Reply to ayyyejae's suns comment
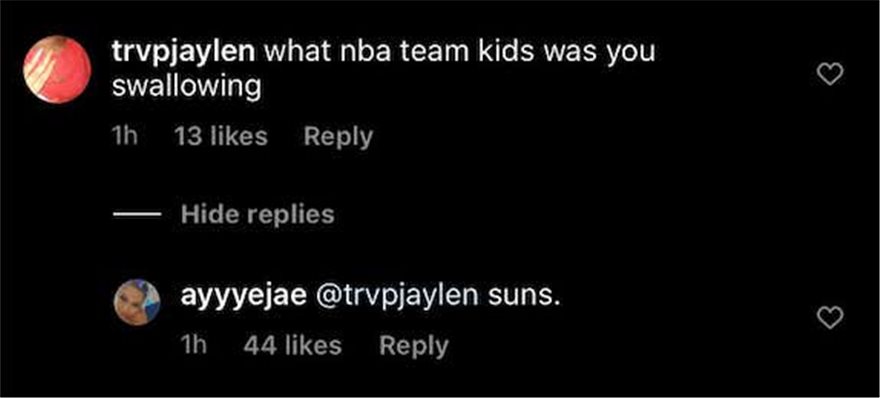880x398 pixels. point(414,345)
